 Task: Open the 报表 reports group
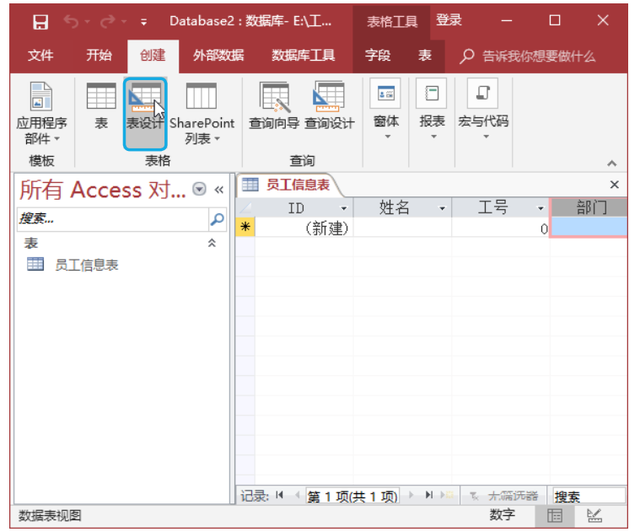pyautogui.click(x=432, y=110)
